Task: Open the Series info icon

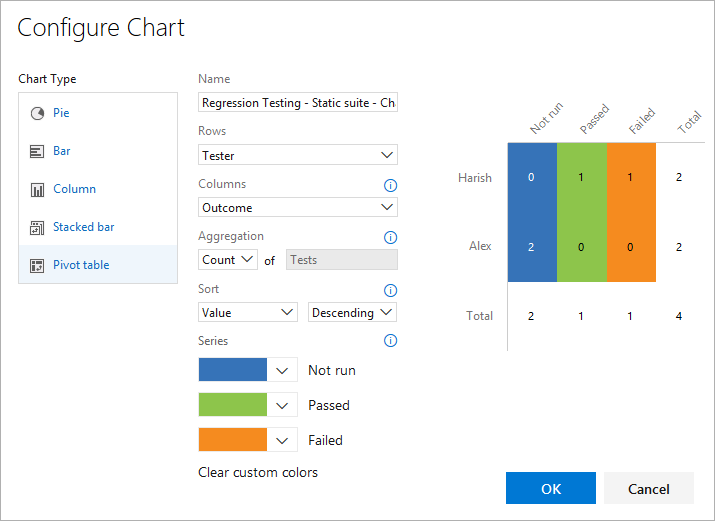Action: pyautogui.click(x=391, y=341)
